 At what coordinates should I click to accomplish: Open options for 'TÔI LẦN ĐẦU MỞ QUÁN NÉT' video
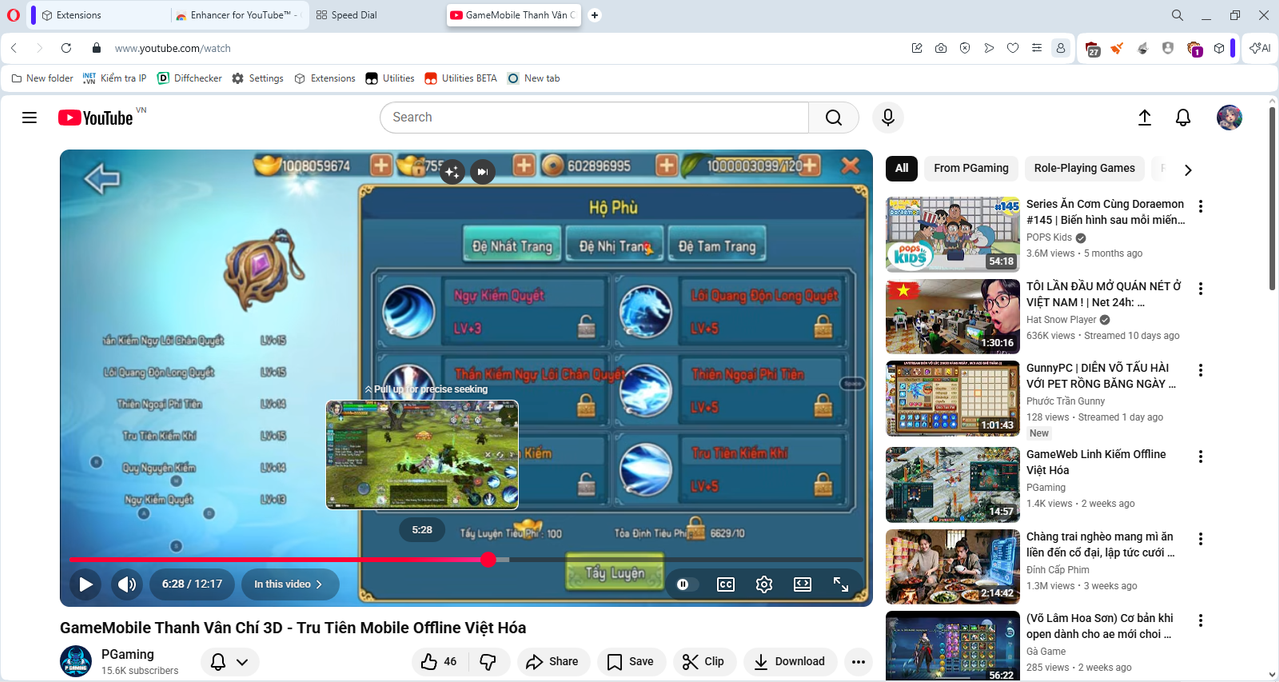click(x=1201, y=289)
